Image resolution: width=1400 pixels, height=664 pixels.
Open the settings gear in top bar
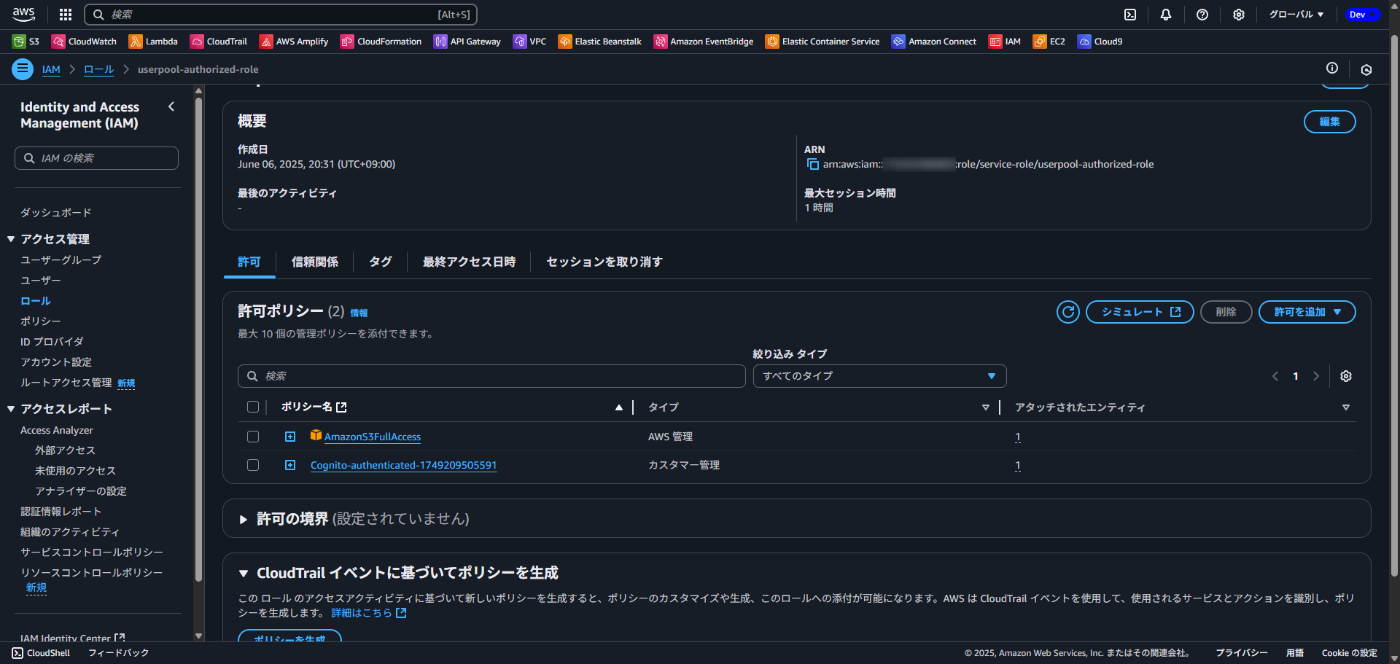click(x=1238, y=15)
